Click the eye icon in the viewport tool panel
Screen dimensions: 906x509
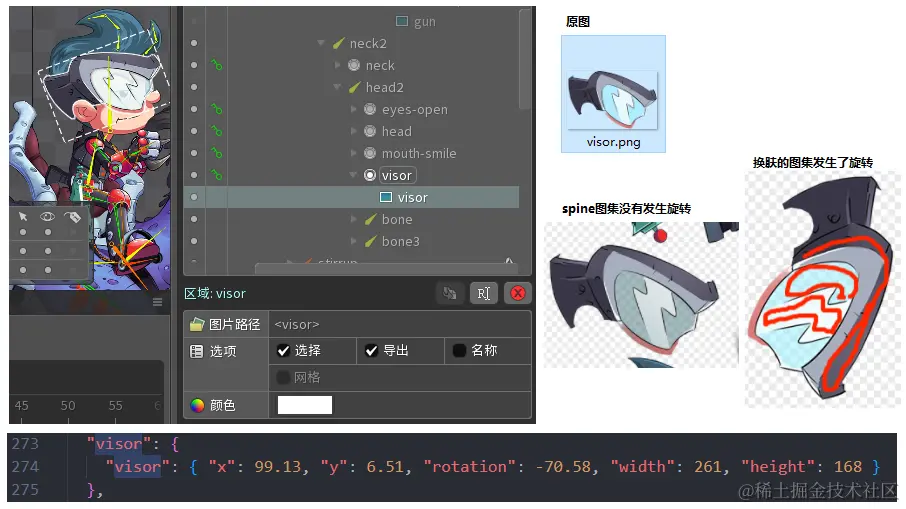(x=47, y=217)
